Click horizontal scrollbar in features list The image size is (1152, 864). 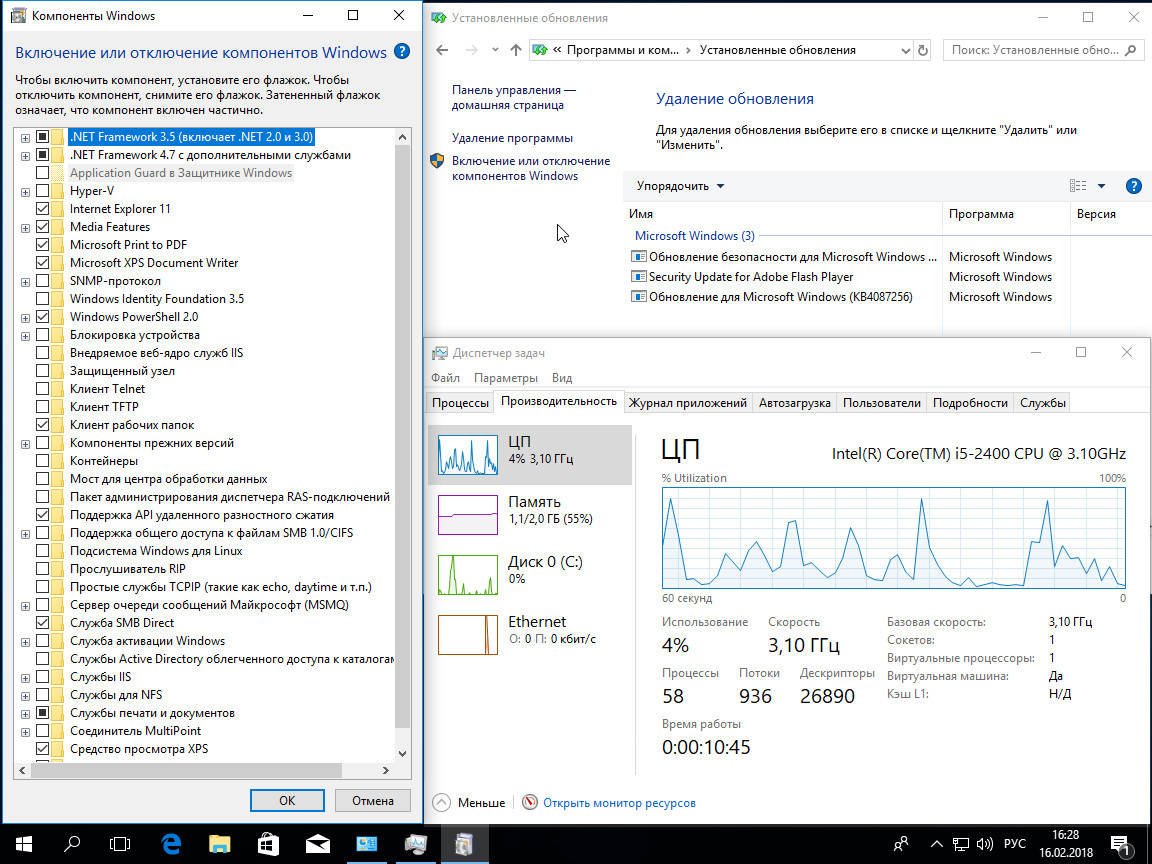(185, 770)
